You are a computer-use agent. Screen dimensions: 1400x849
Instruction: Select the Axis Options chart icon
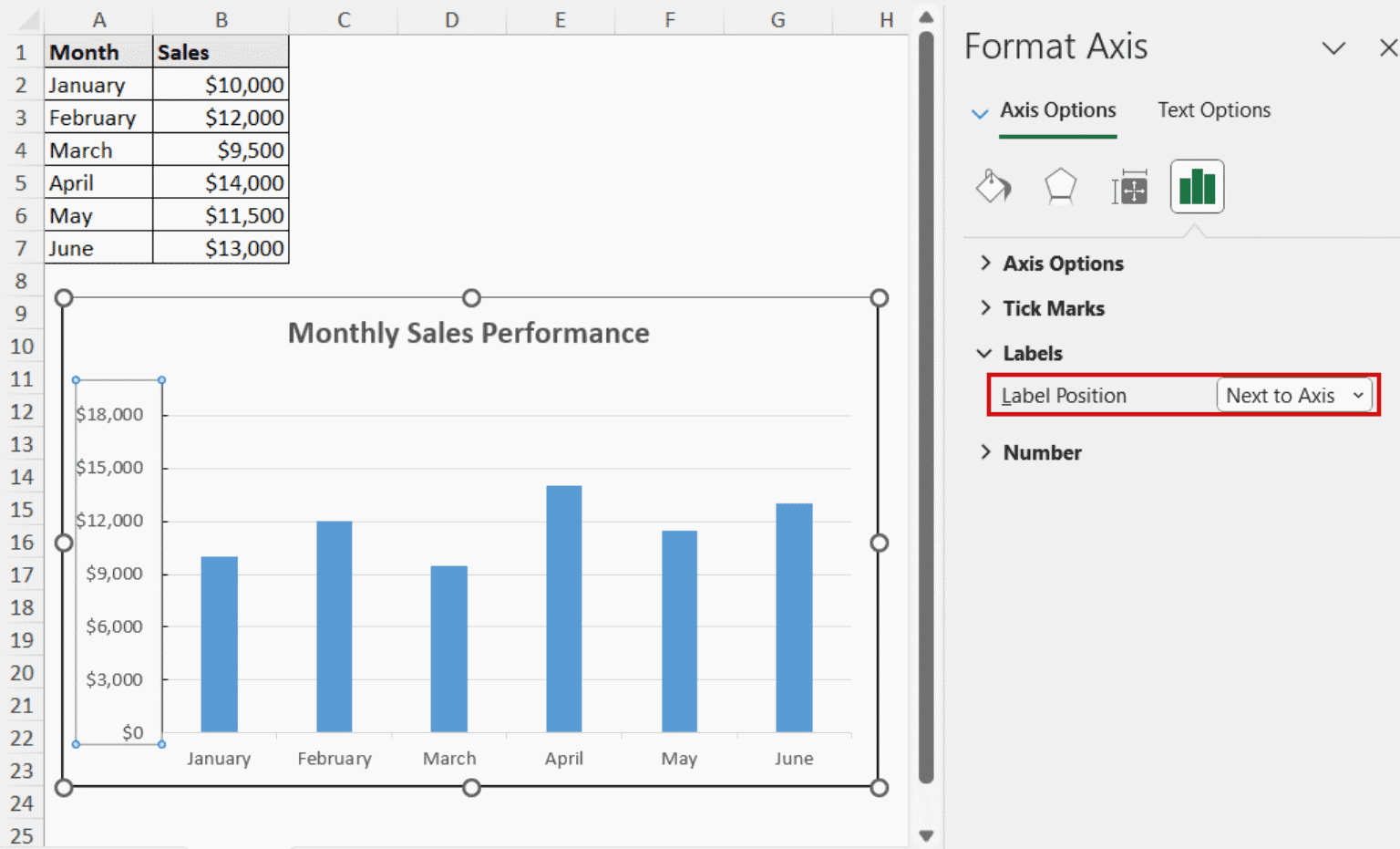tap(1196, 186)
